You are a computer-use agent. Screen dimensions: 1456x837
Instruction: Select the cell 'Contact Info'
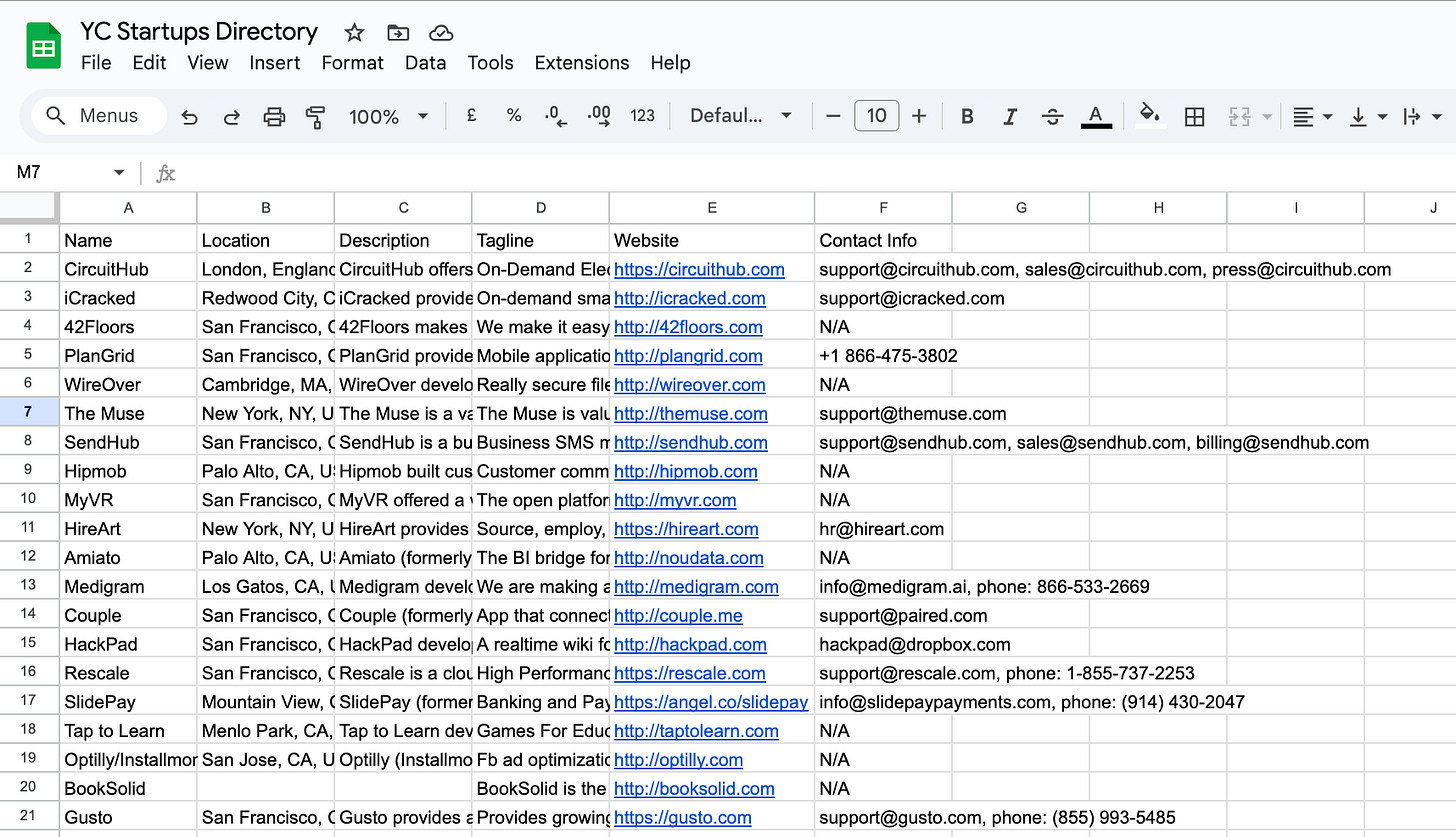(x=883, y=241)
